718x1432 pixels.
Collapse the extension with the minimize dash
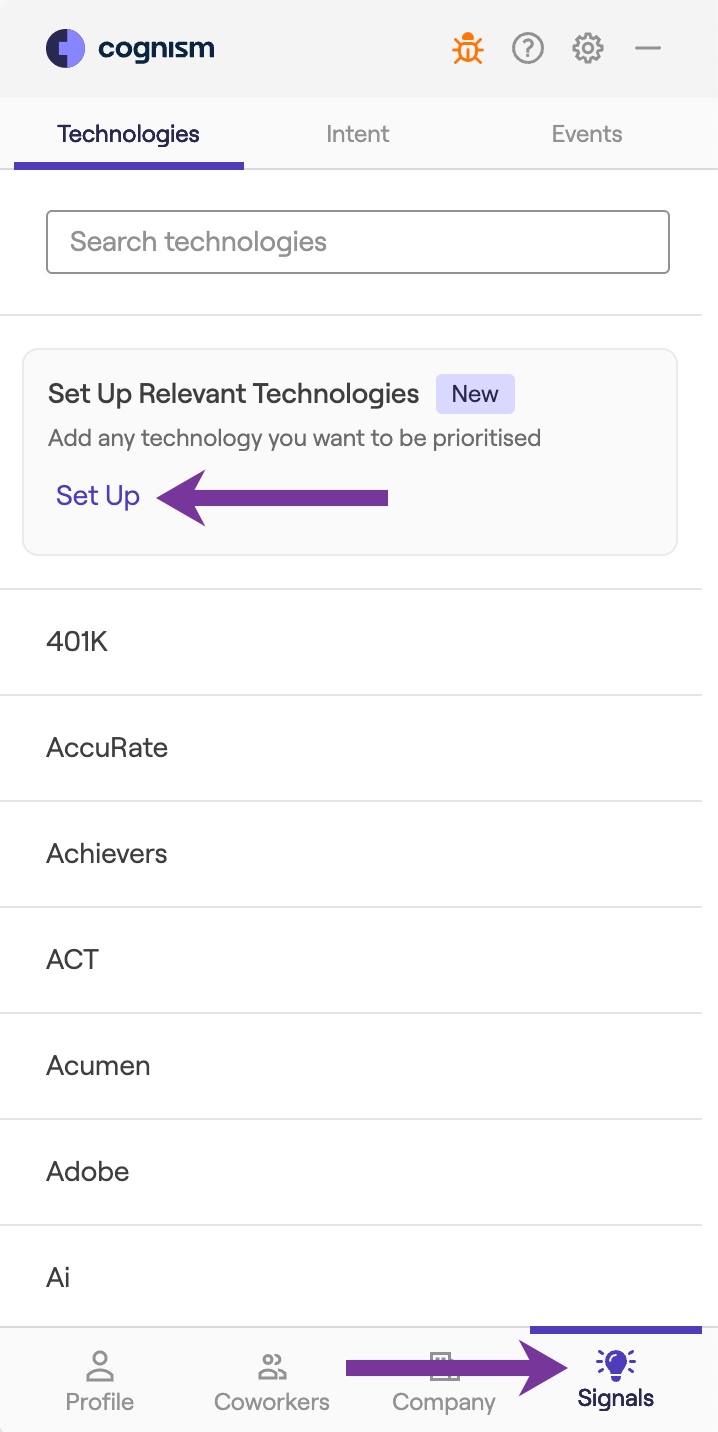pyautogui.click(x=649, y=47)
